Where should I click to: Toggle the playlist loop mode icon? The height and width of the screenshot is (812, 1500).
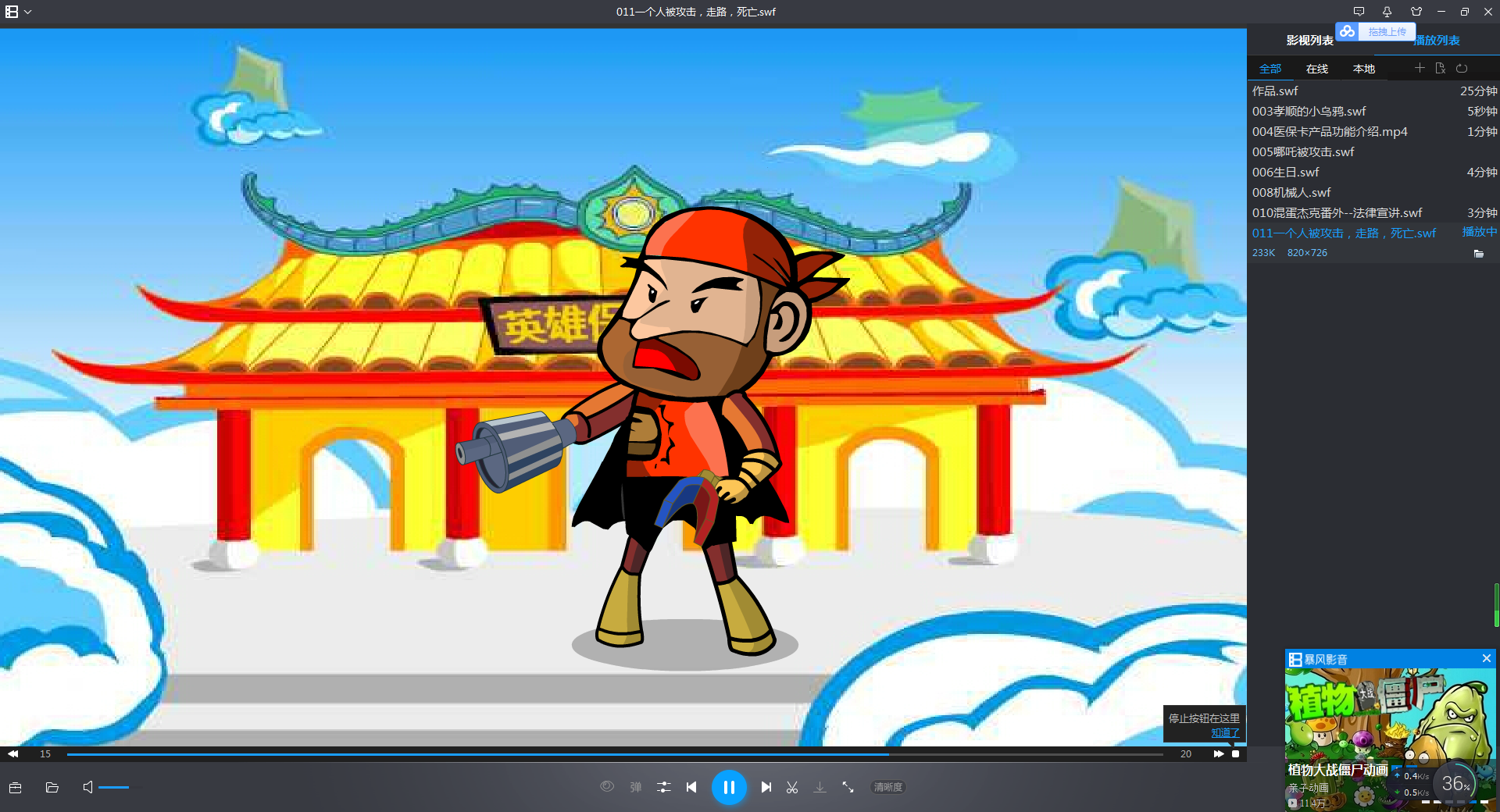pos(1462,68)
